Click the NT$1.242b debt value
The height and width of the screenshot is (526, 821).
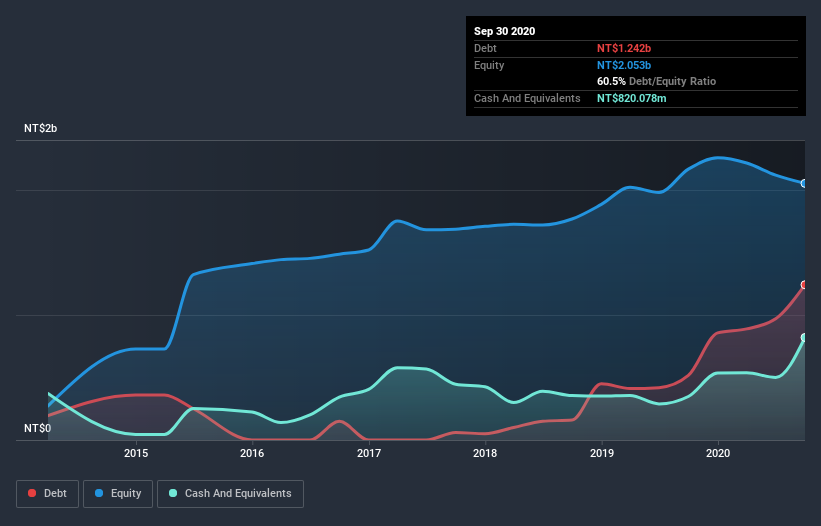624,48
